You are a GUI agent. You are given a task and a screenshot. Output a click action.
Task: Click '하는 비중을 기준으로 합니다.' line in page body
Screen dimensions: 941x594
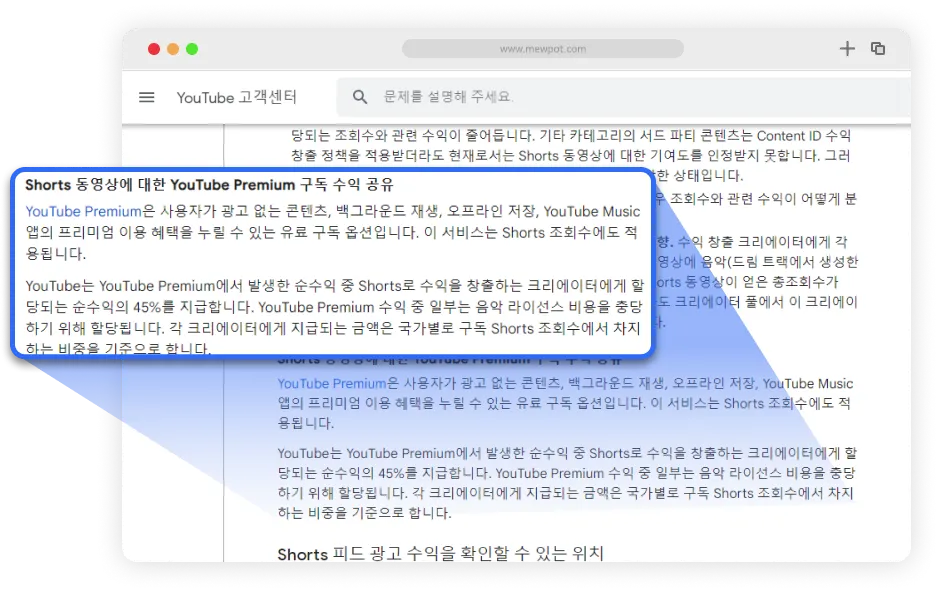point(364,513)
